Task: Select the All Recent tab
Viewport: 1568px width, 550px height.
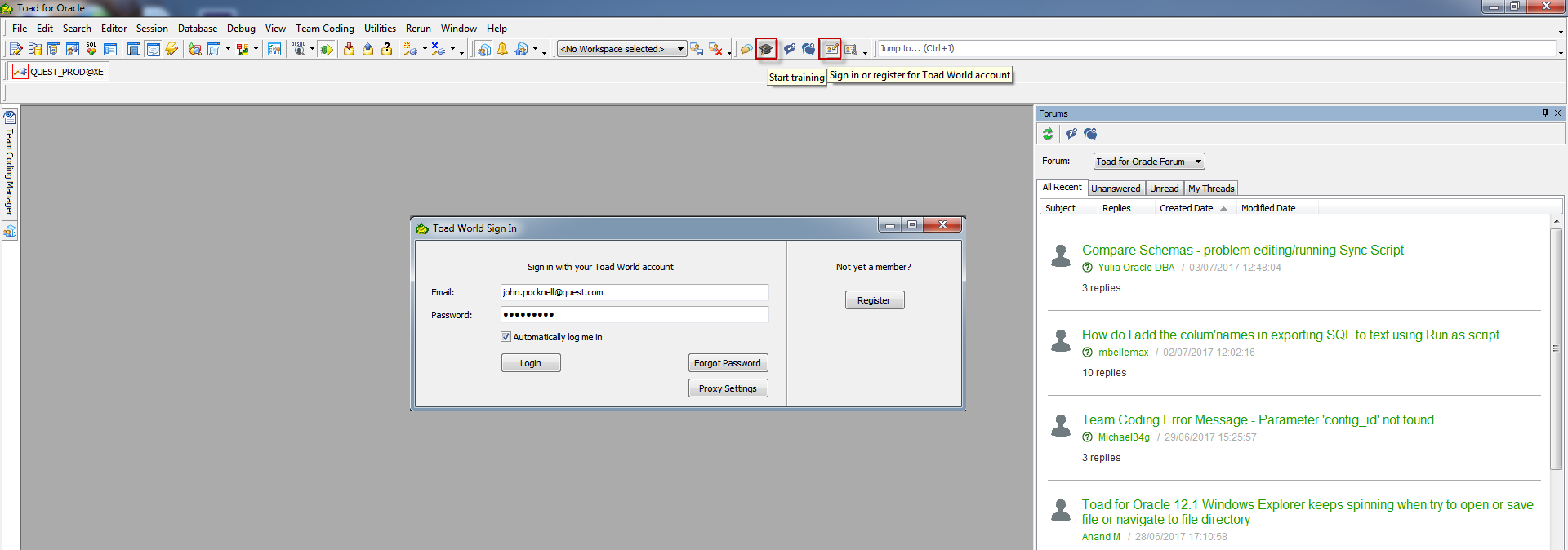Action: tap(1062, 187)
